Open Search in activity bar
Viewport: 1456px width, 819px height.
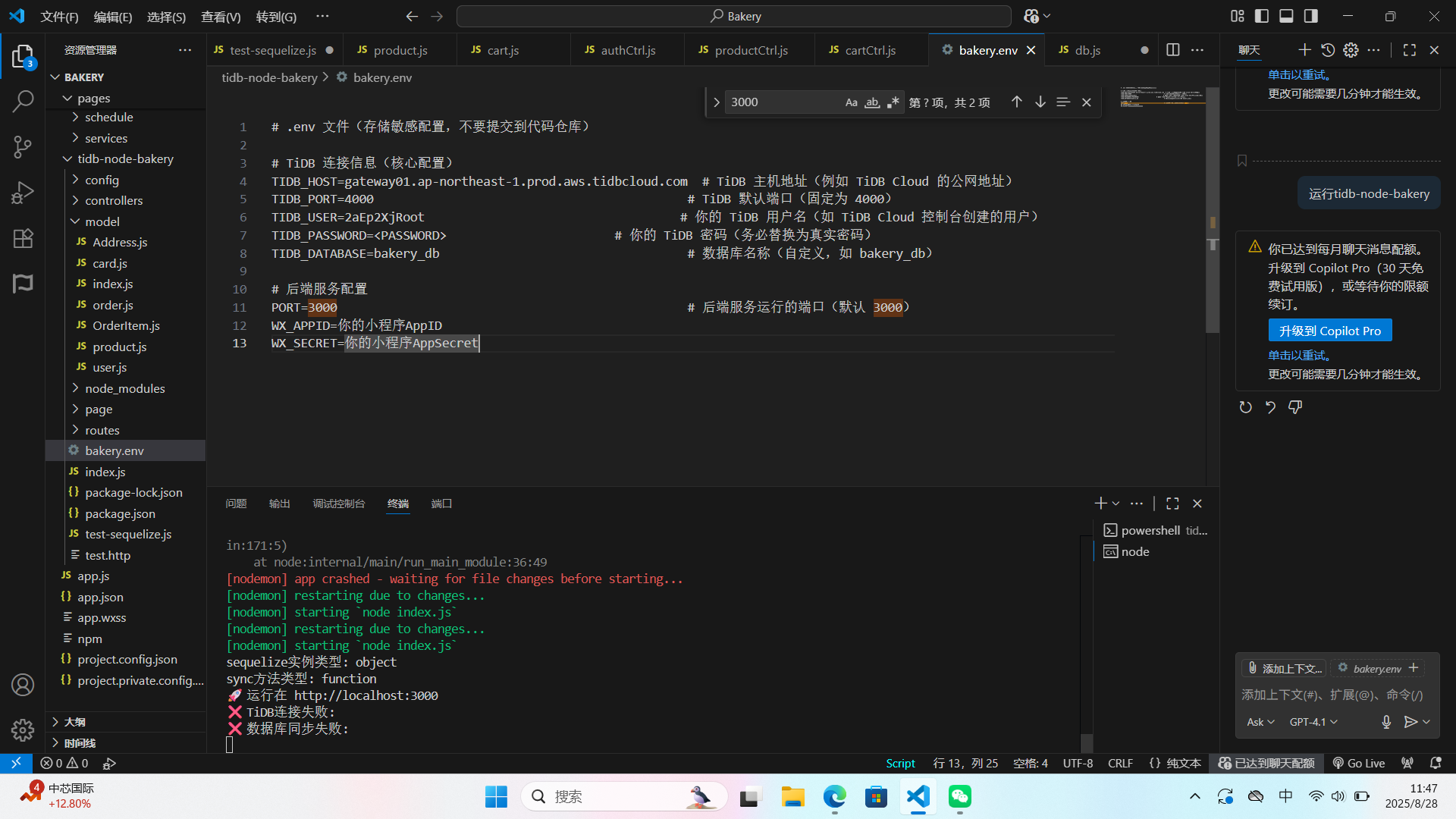[x=23, y=101]
